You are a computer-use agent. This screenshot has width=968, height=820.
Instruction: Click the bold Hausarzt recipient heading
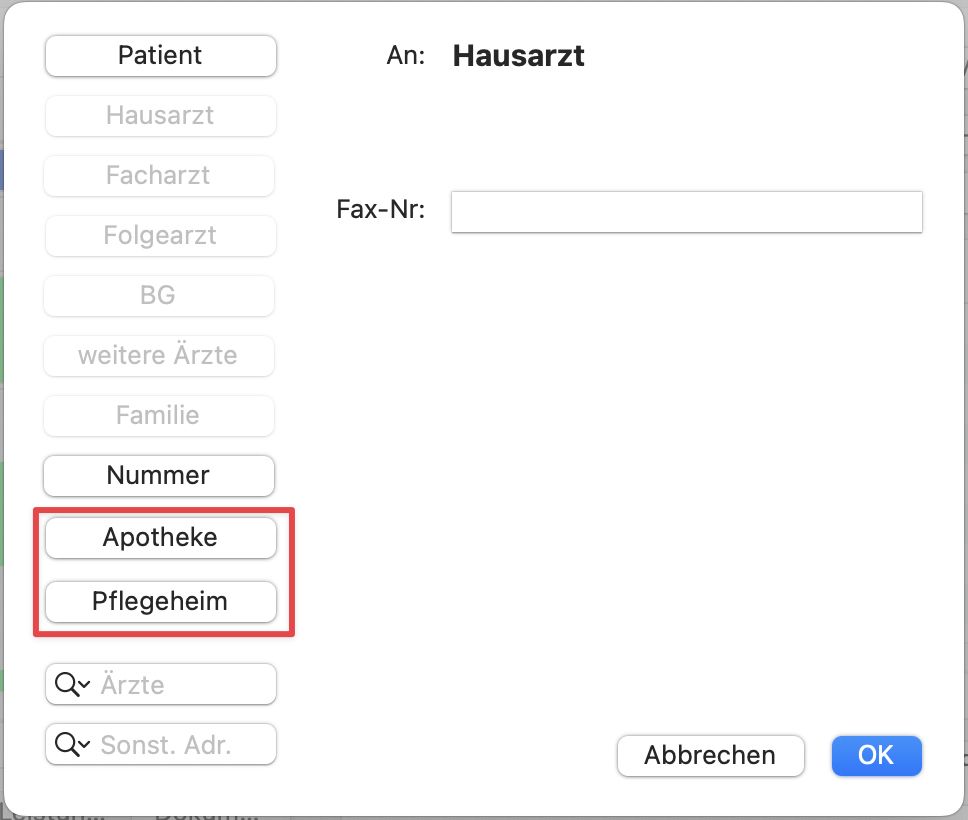pos(518,56)
